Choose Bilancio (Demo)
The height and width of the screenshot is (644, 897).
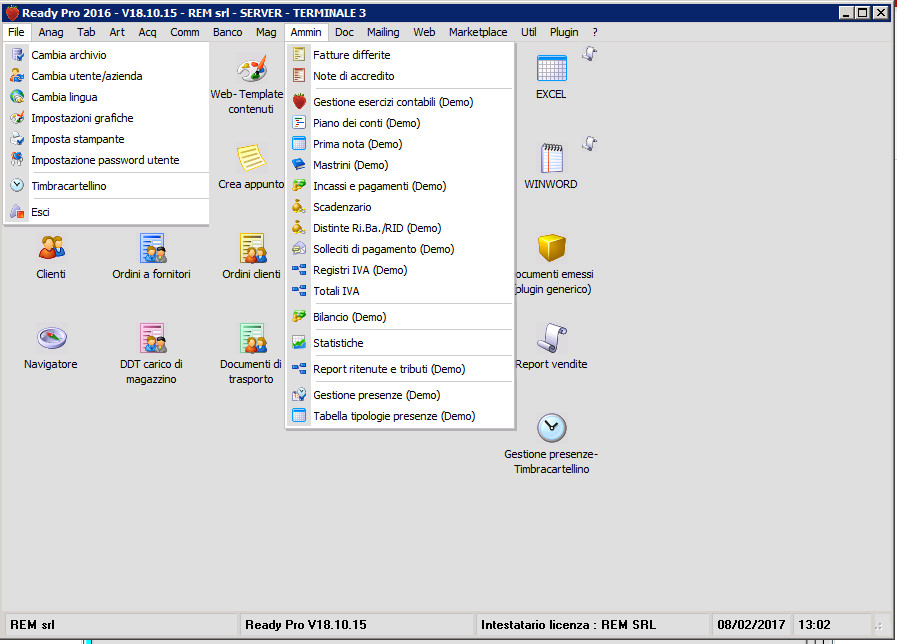[400, 317]
